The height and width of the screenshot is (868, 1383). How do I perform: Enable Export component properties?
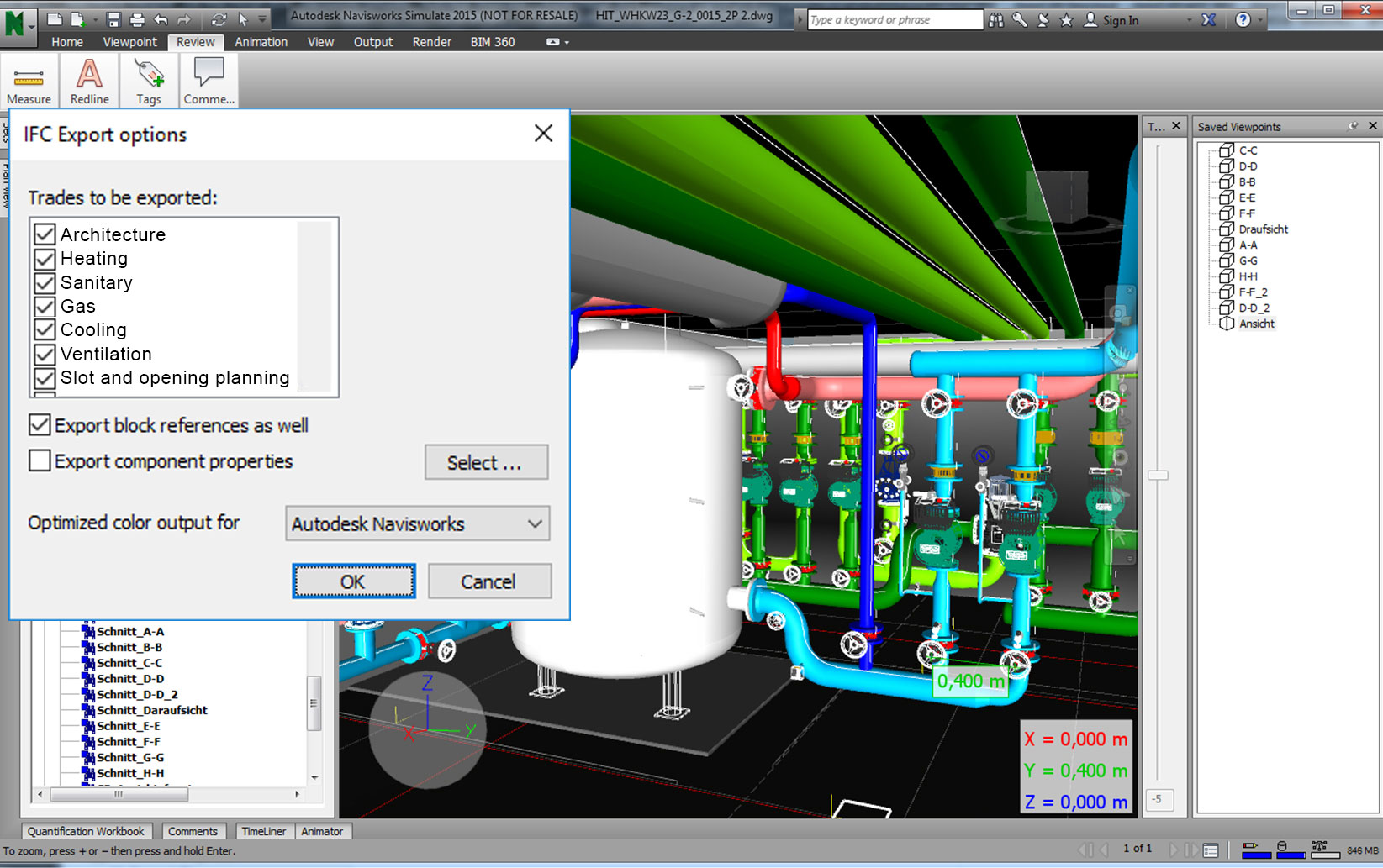coord(40,460)
